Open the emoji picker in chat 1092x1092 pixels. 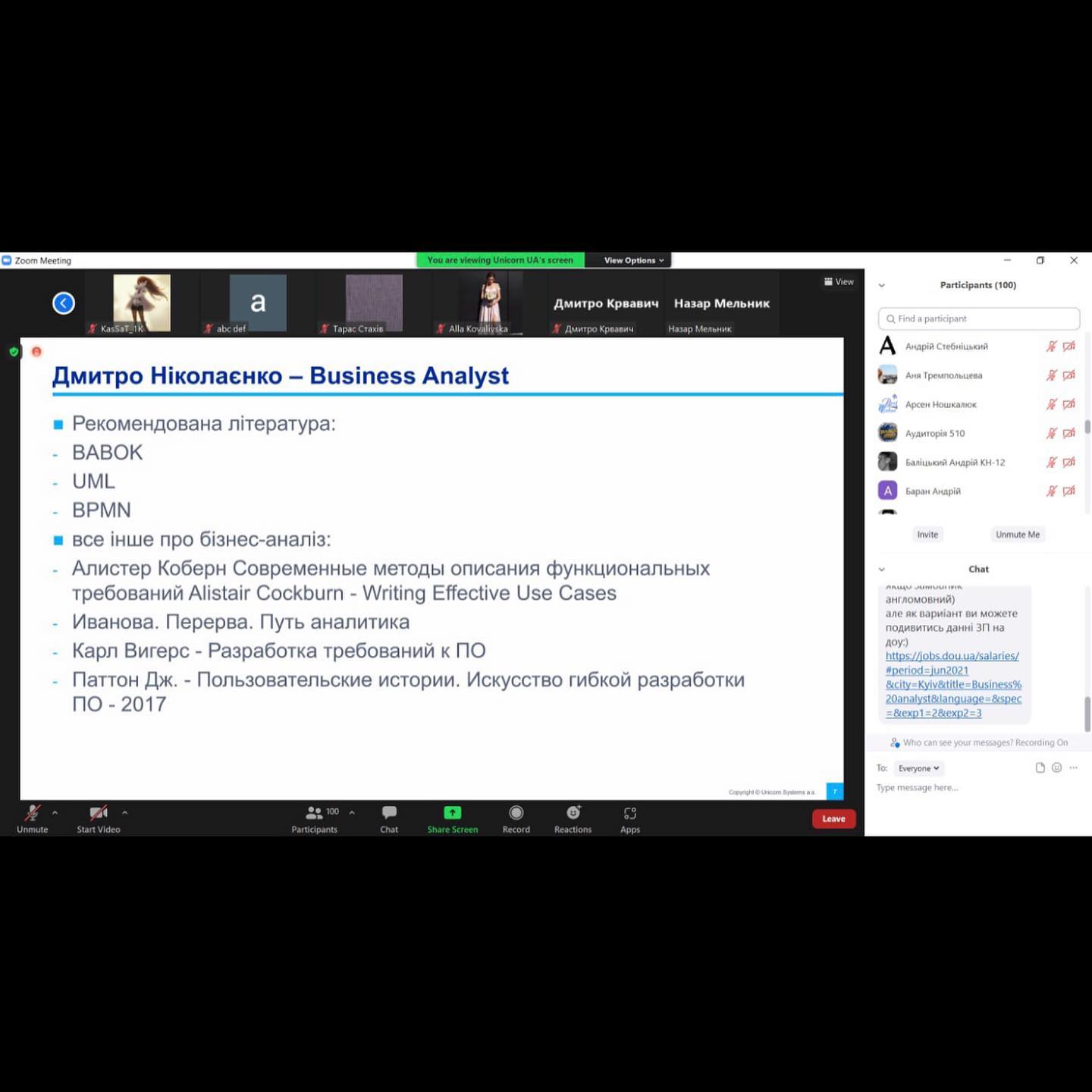click(1056, 767)
